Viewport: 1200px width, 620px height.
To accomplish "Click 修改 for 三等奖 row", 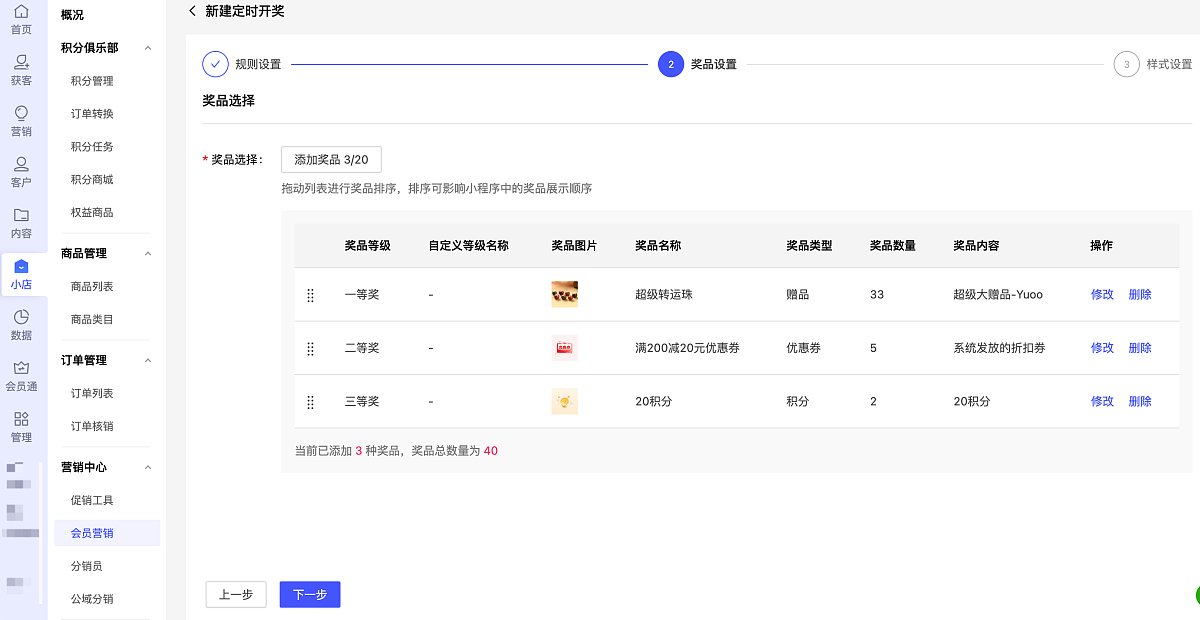I will (1102, 401).
